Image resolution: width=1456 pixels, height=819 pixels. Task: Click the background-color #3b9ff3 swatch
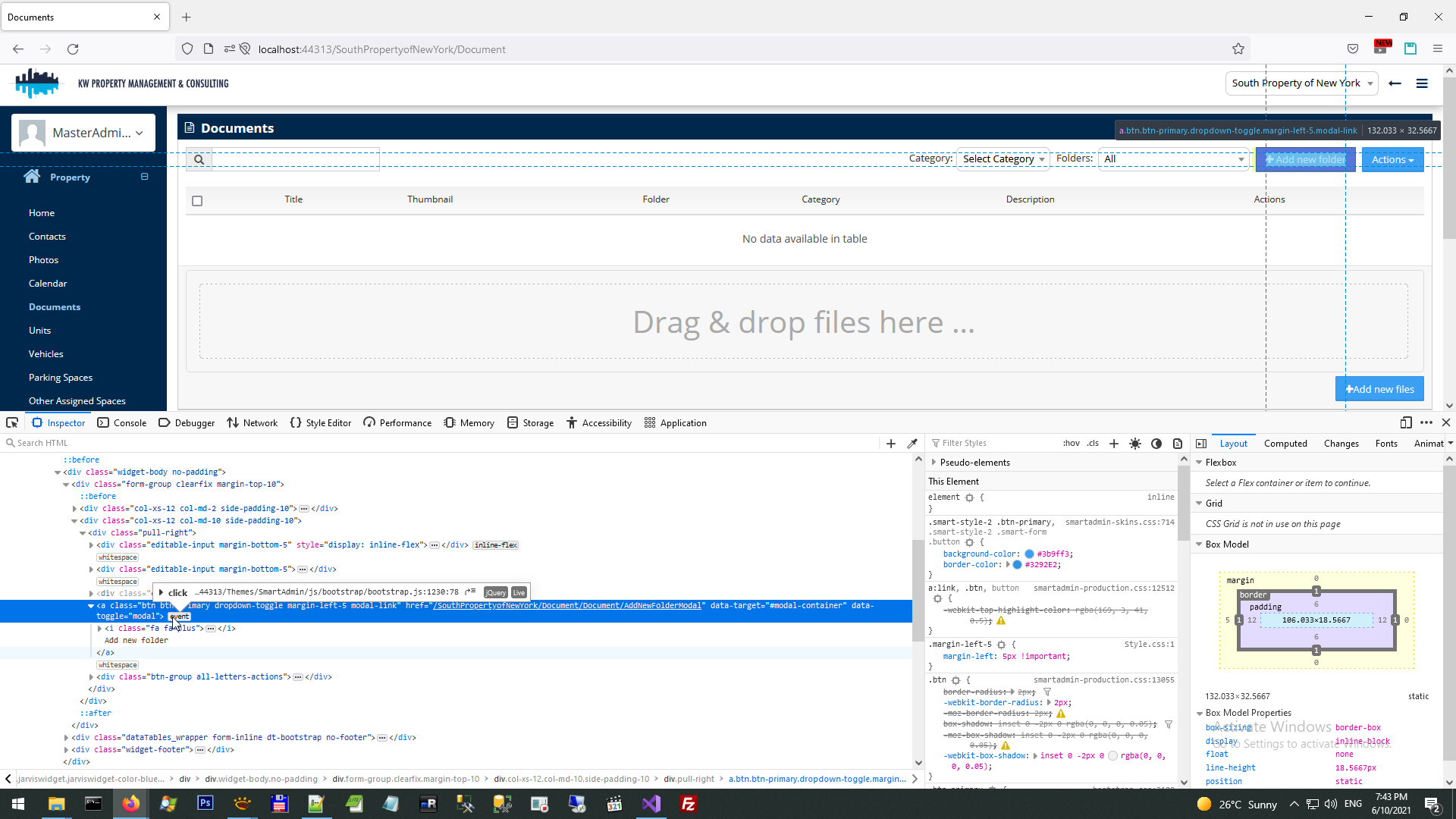[1029, 554]
